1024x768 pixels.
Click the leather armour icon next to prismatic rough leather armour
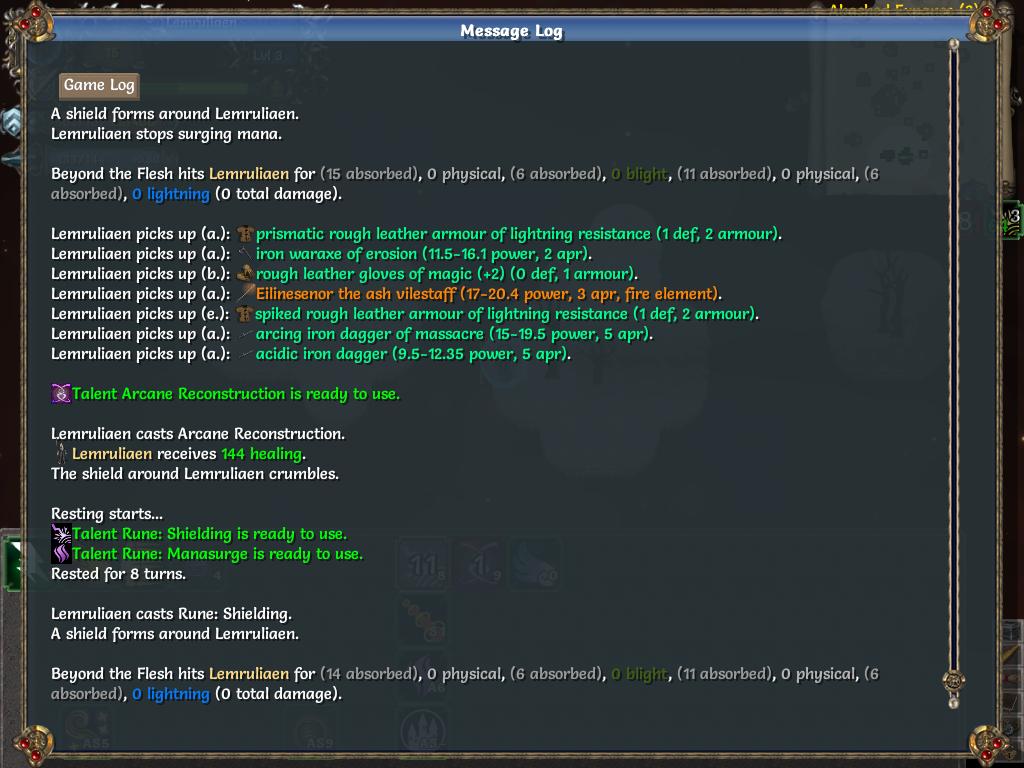point(245,234)
